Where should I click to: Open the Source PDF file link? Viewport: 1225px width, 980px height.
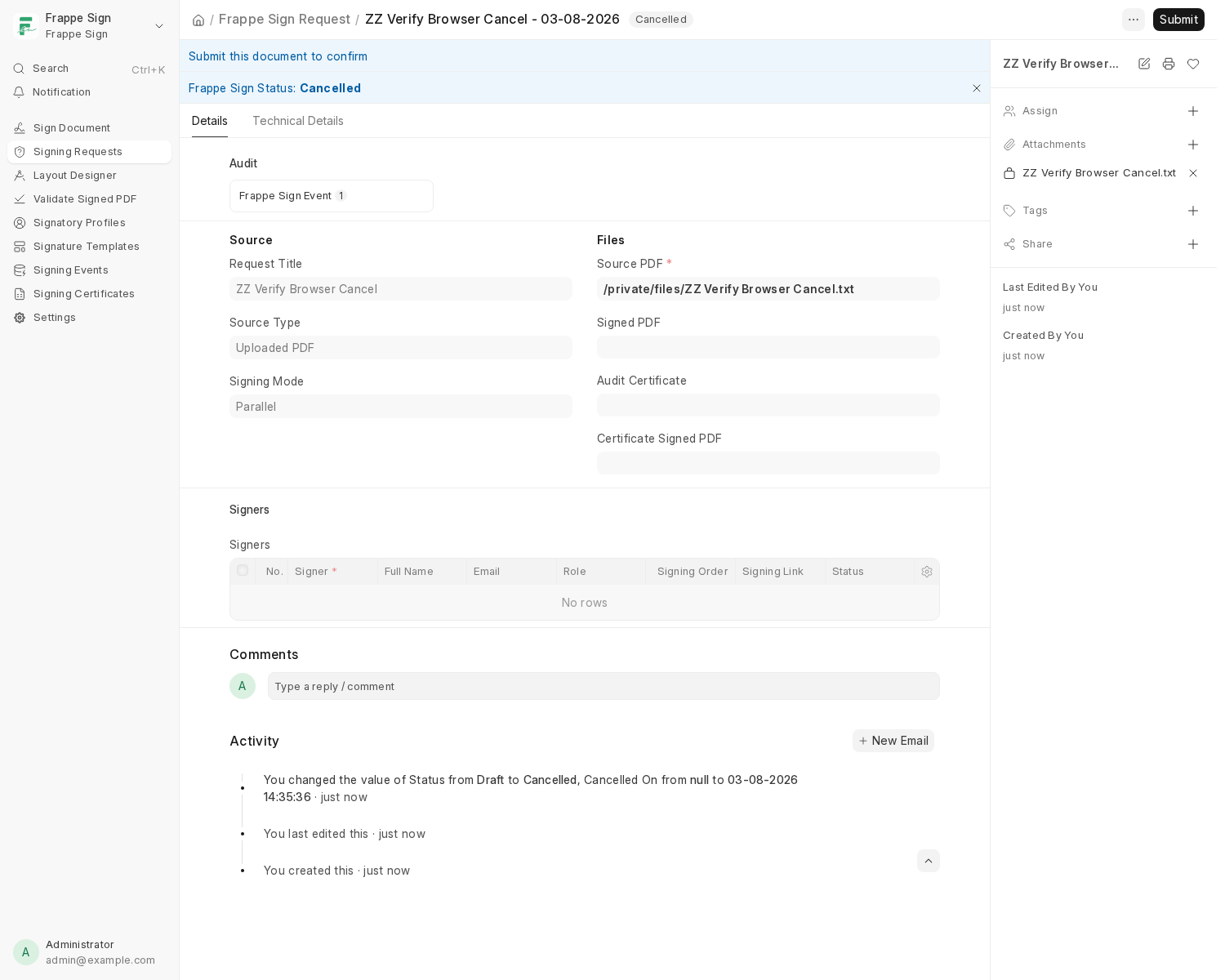pos(728,289)
